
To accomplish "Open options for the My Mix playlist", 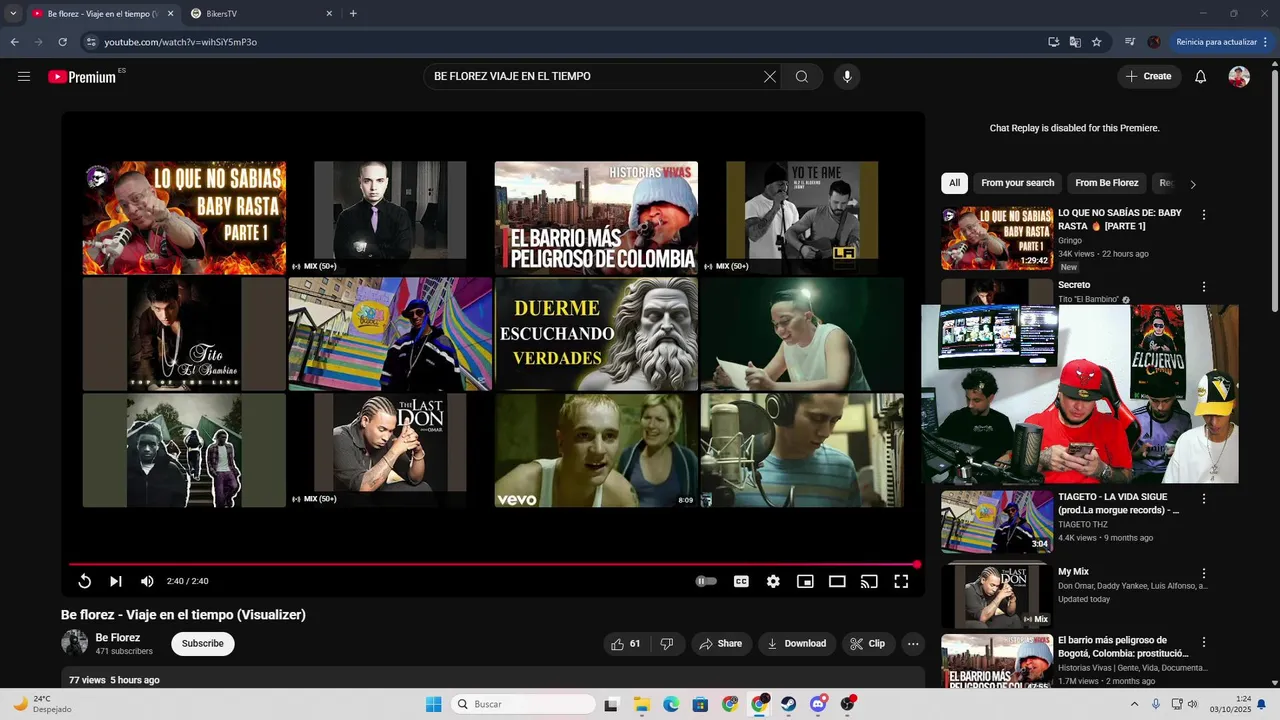I will pyautogui.click(x=1204, y=574).
